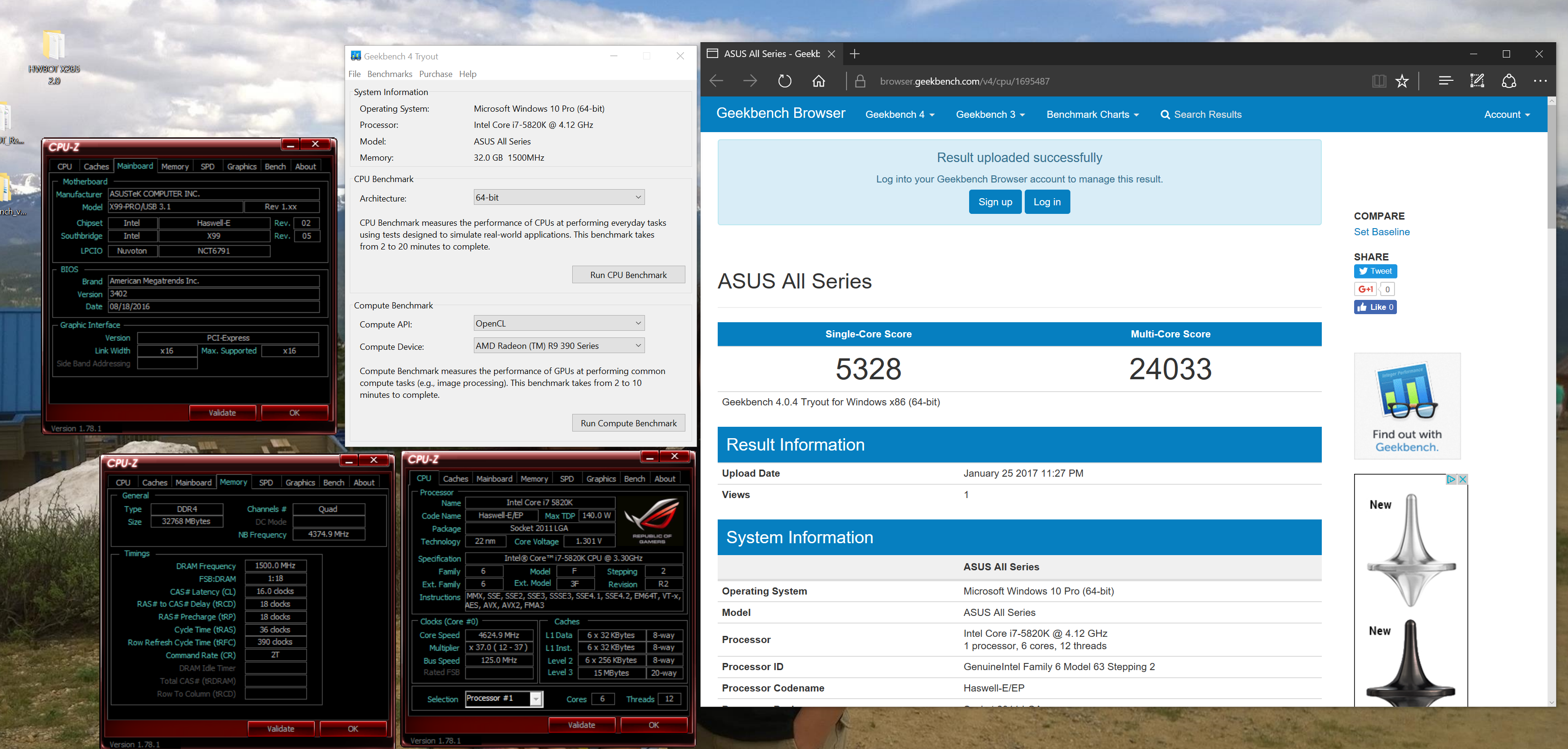Click OK in Memory CPU-Z window
This screenshot has height=749, width=1568.
(x=353, y=728)
